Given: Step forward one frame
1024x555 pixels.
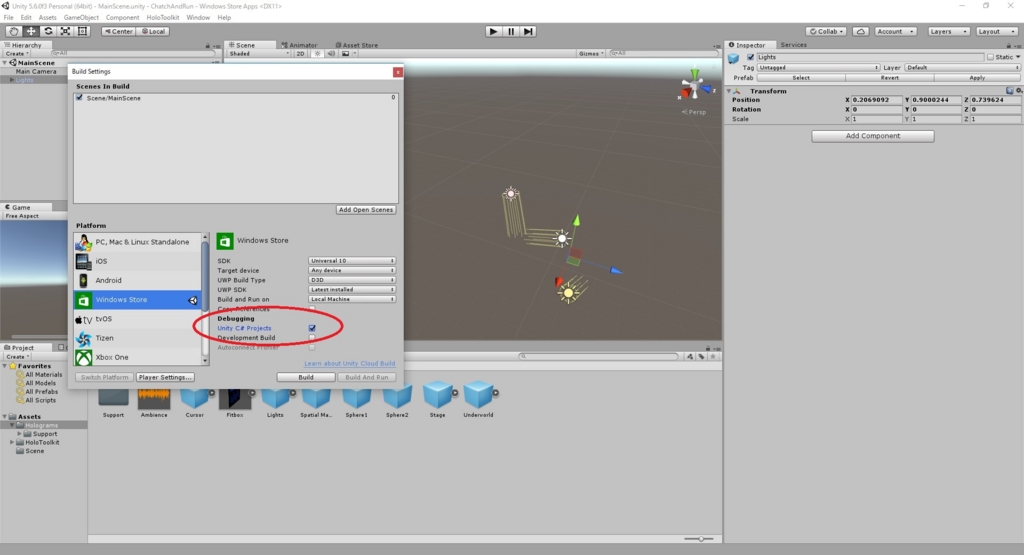Looking at the screenshot, I should (x=528, y=31).
